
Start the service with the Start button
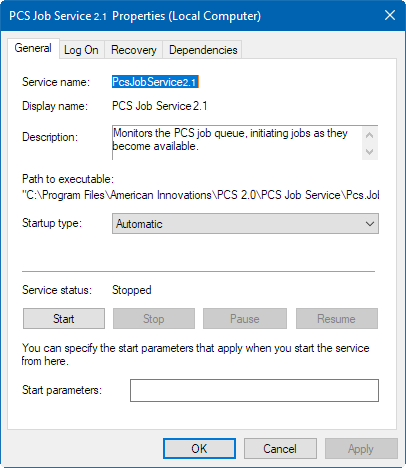tap(64, 319)
